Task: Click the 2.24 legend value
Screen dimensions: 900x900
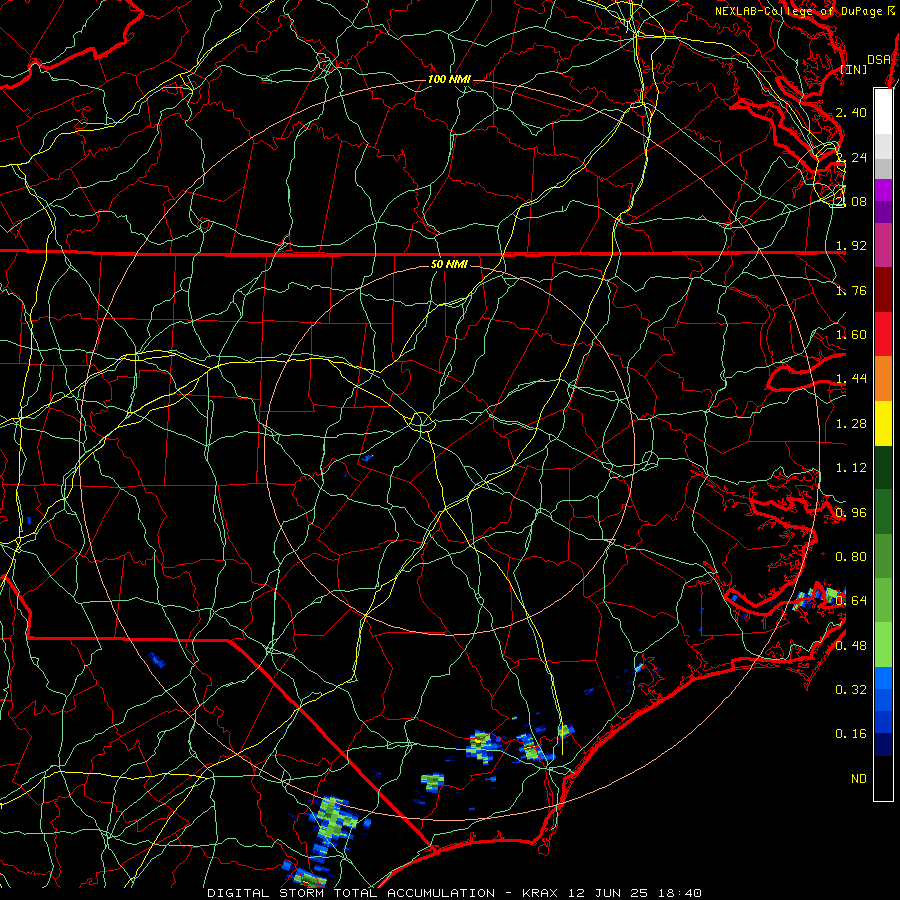Action: click(851, 157)
